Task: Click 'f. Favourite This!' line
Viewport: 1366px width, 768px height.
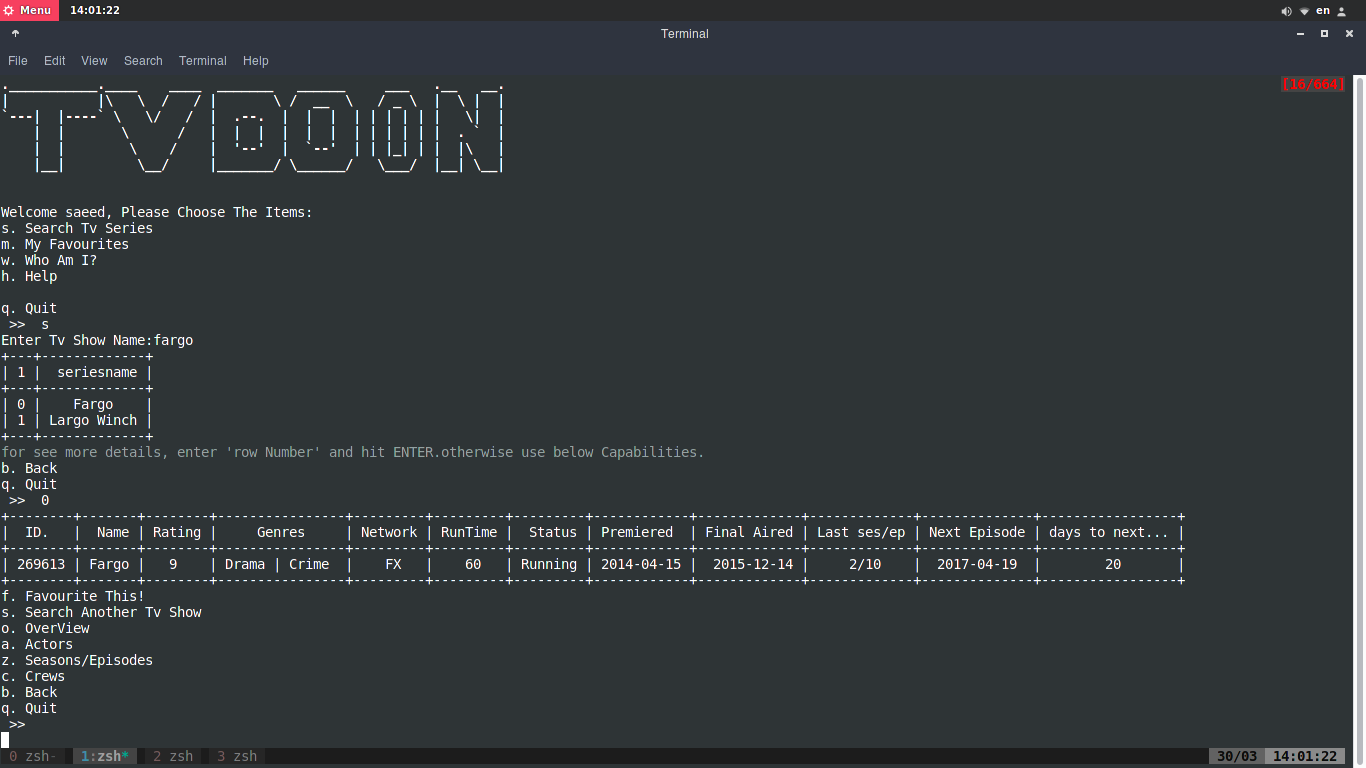Action: (x=73, y=597)
